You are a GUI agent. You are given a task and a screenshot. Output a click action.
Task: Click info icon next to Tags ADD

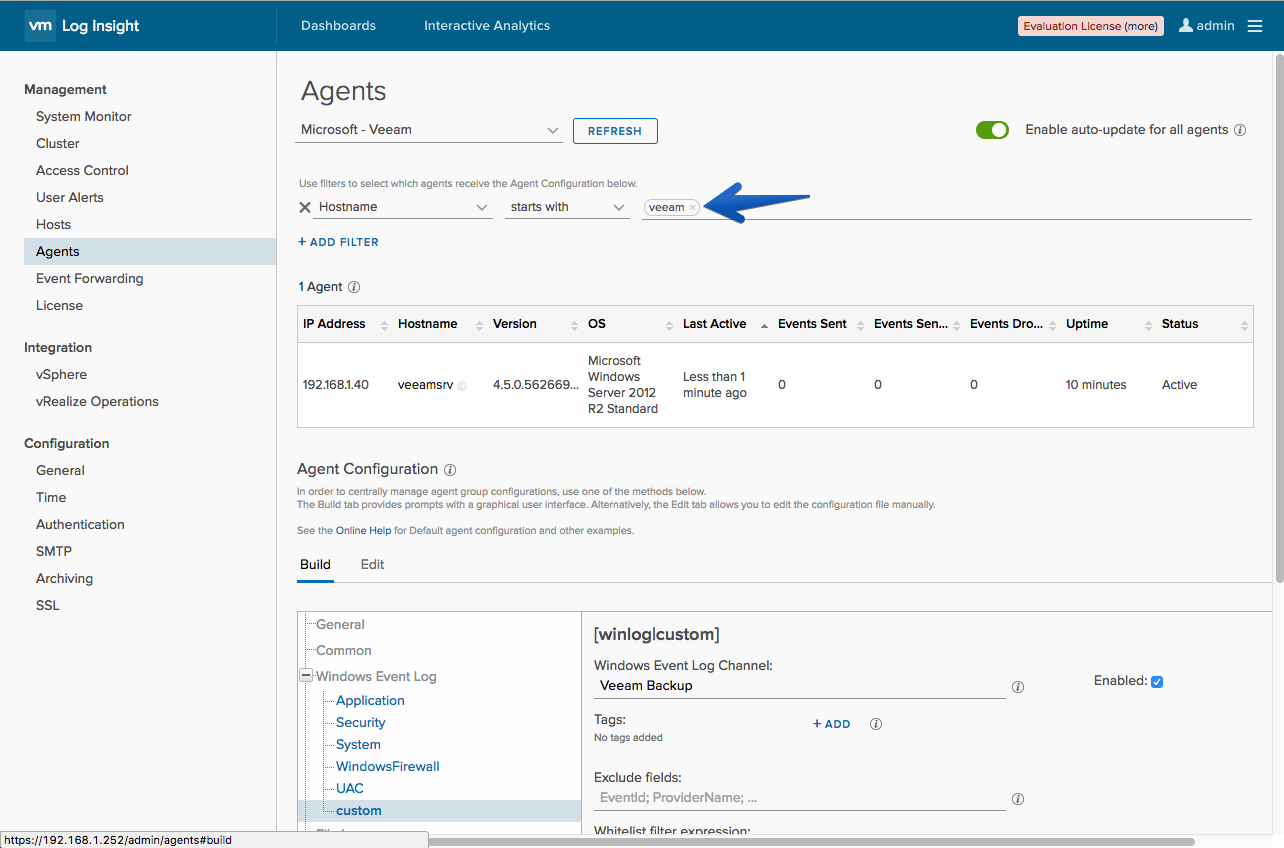[x=876, y=724]
